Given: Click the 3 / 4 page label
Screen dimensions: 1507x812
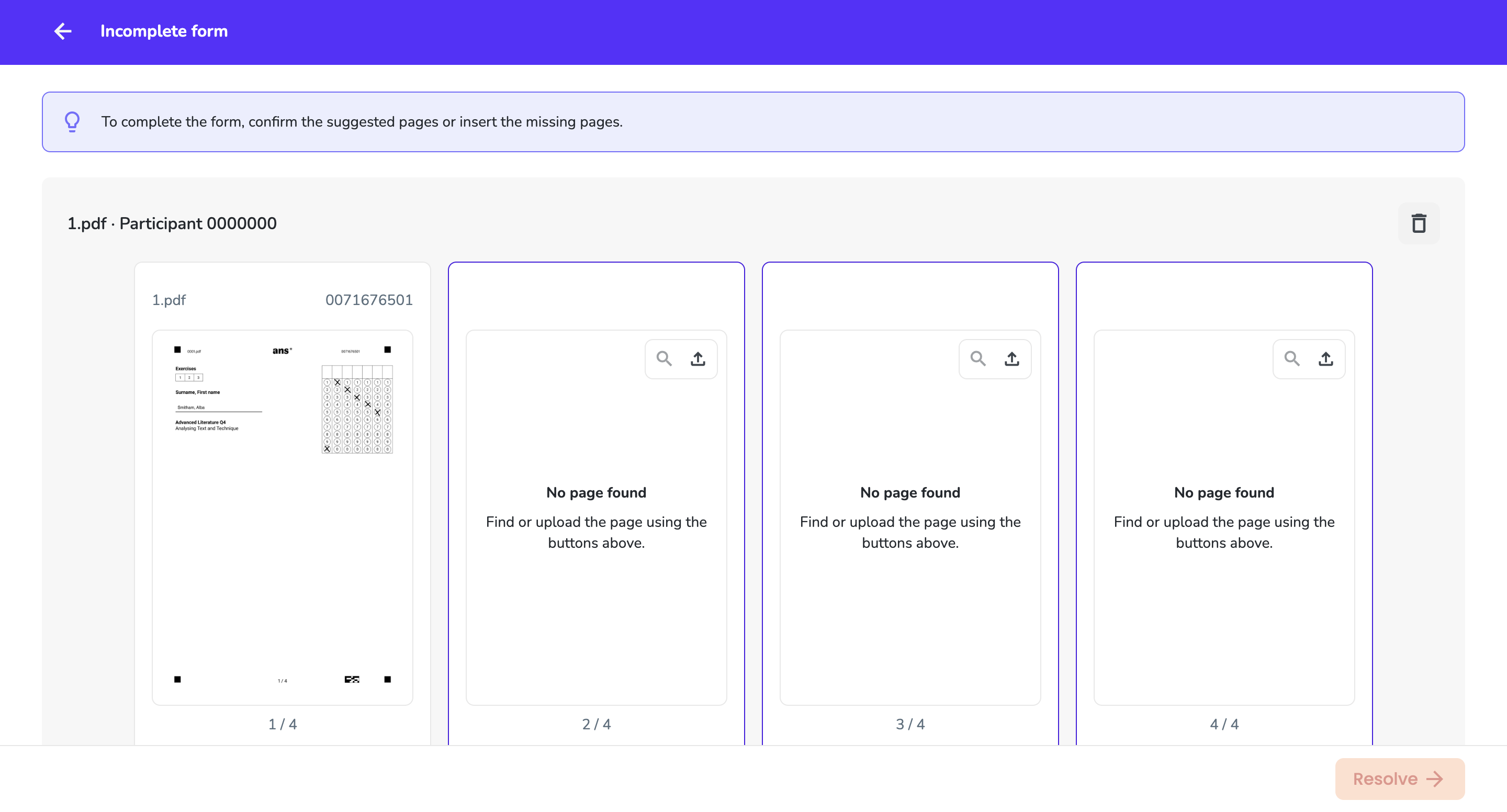Looking at the screenshot, I should coord(910,724).
